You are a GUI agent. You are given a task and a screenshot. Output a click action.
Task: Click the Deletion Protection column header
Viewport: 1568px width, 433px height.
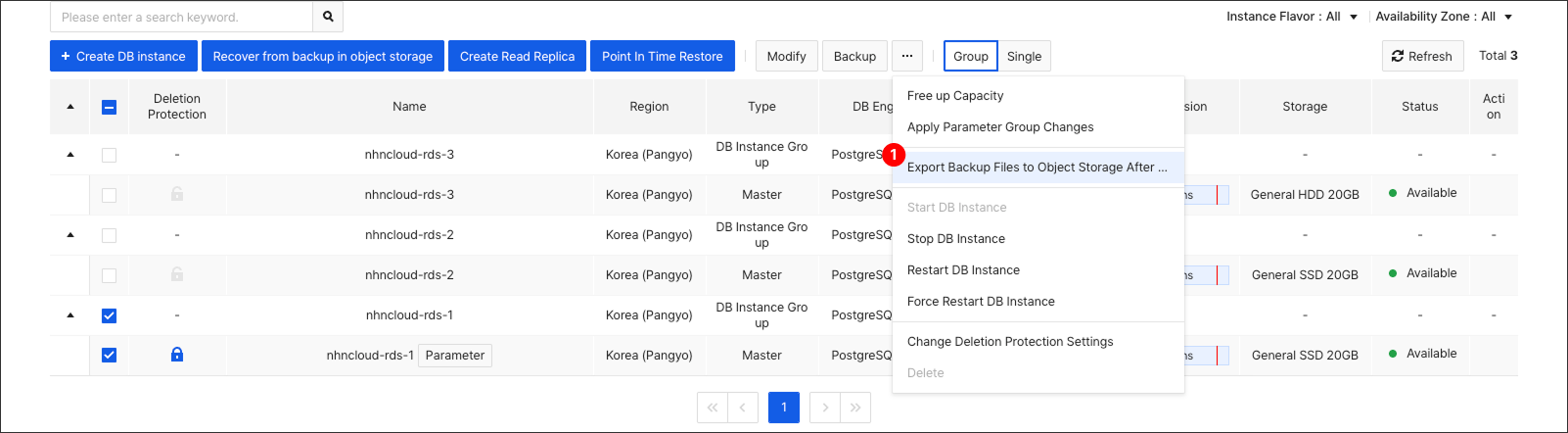[177, 107]
